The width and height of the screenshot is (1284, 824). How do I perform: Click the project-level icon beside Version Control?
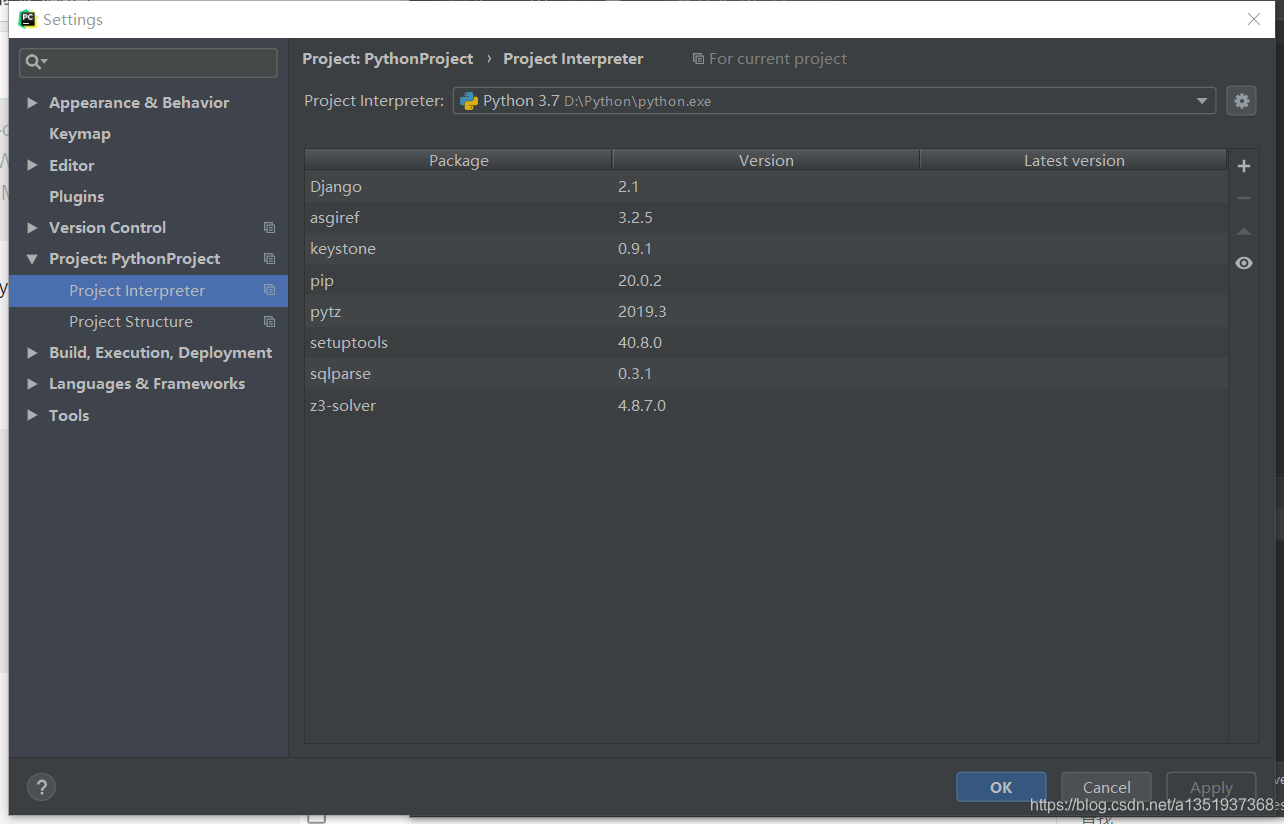tap(269, 227)
